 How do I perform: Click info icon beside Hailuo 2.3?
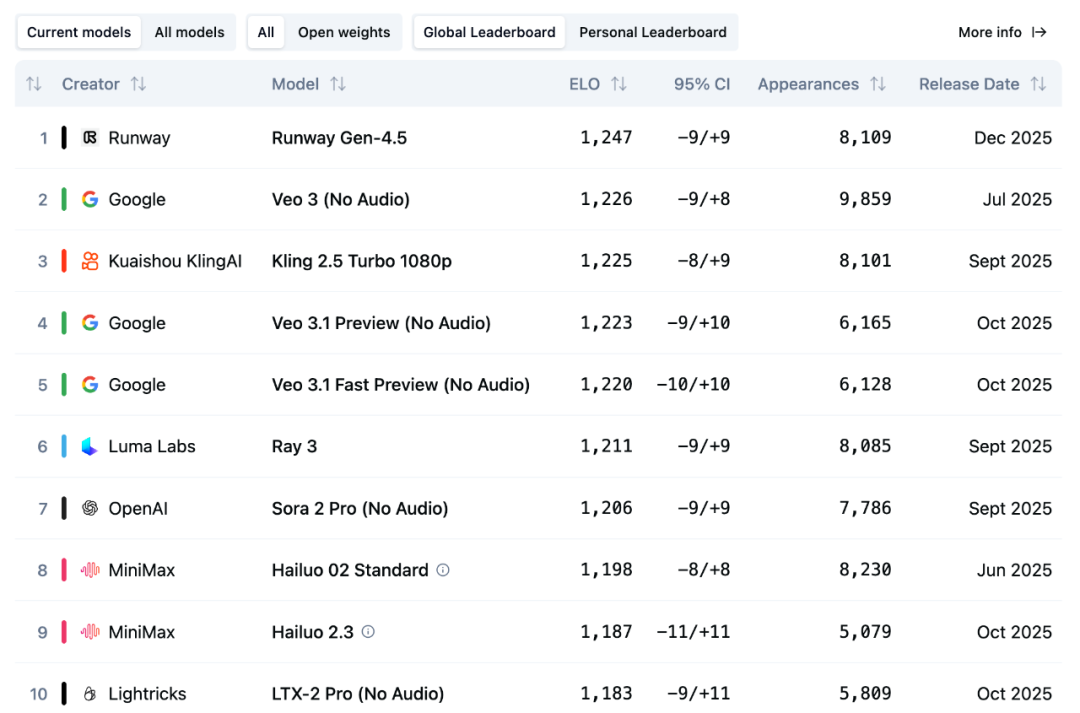pos(368,632)
